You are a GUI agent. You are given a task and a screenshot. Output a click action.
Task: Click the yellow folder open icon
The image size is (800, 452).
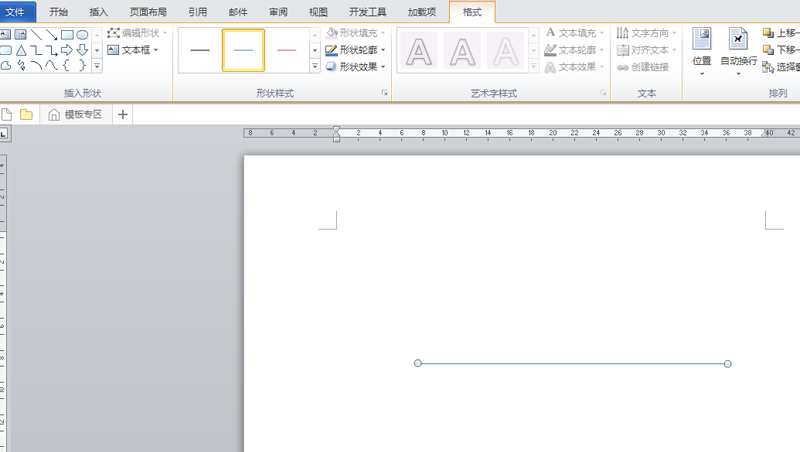pyautogui.click(x=26, y=114)
